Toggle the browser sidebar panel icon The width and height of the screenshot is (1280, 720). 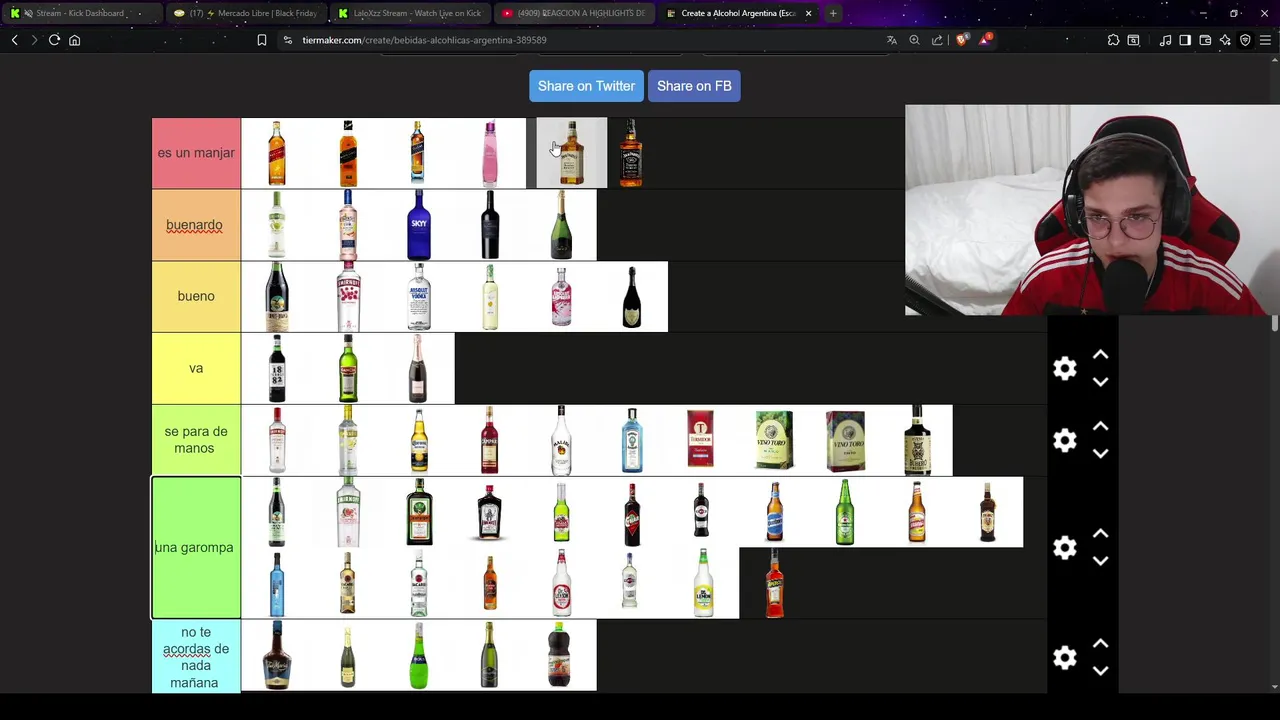pos(1185,40)
